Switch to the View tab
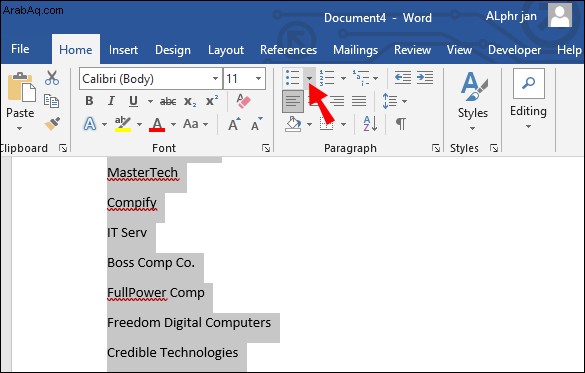Screen dimensions: 585x373 pos(459,50)
